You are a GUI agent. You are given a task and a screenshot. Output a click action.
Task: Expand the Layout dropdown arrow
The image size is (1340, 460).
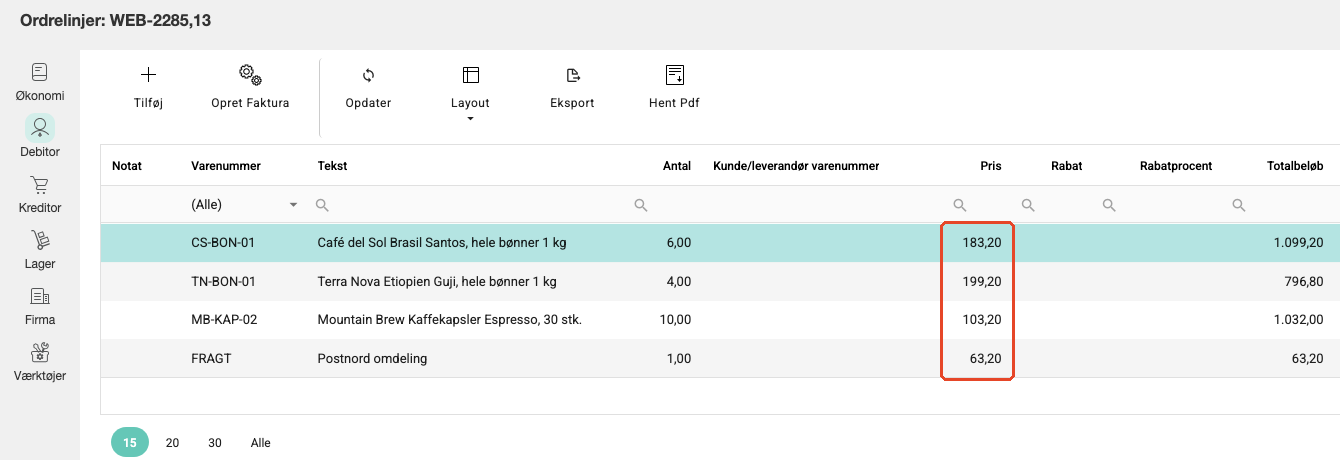click(x=470, y=119)
